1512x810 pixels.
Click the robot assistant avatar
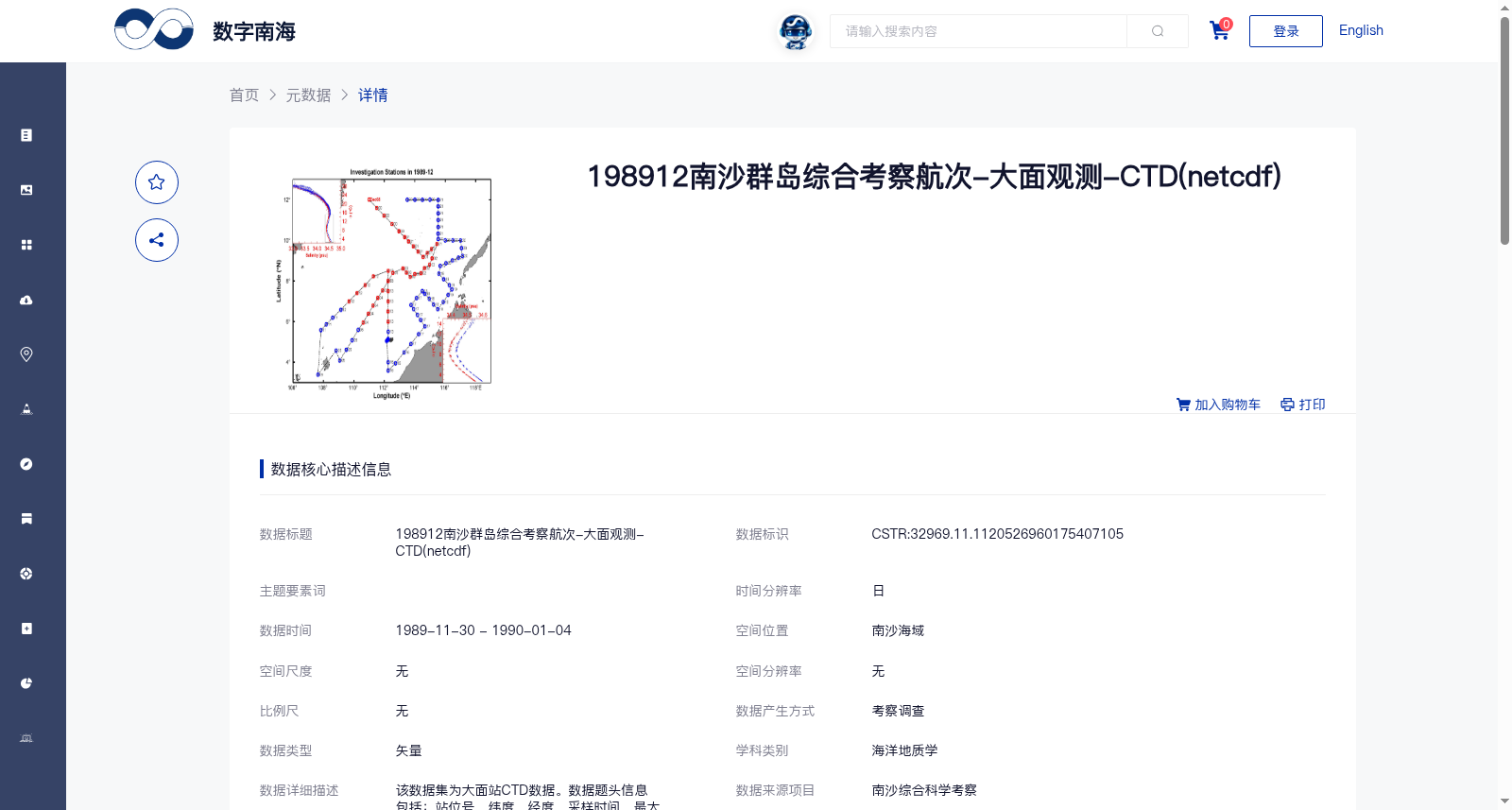(796, 32)
